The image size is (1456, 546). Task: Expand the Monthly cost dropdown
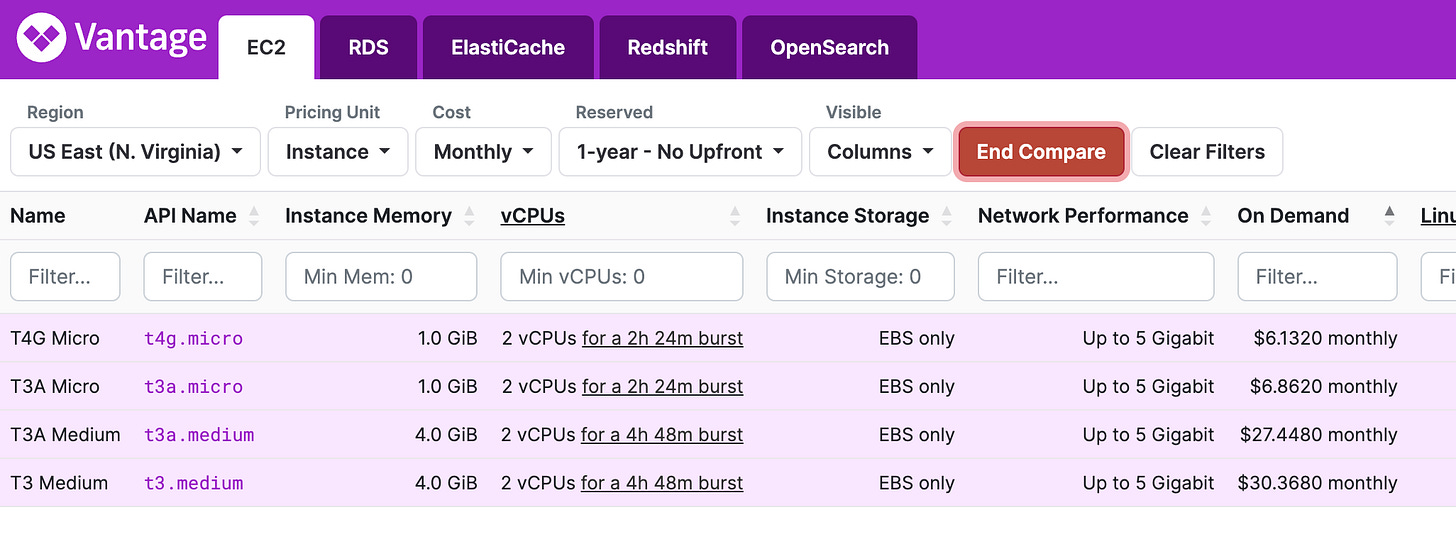(x=483, y=152)
